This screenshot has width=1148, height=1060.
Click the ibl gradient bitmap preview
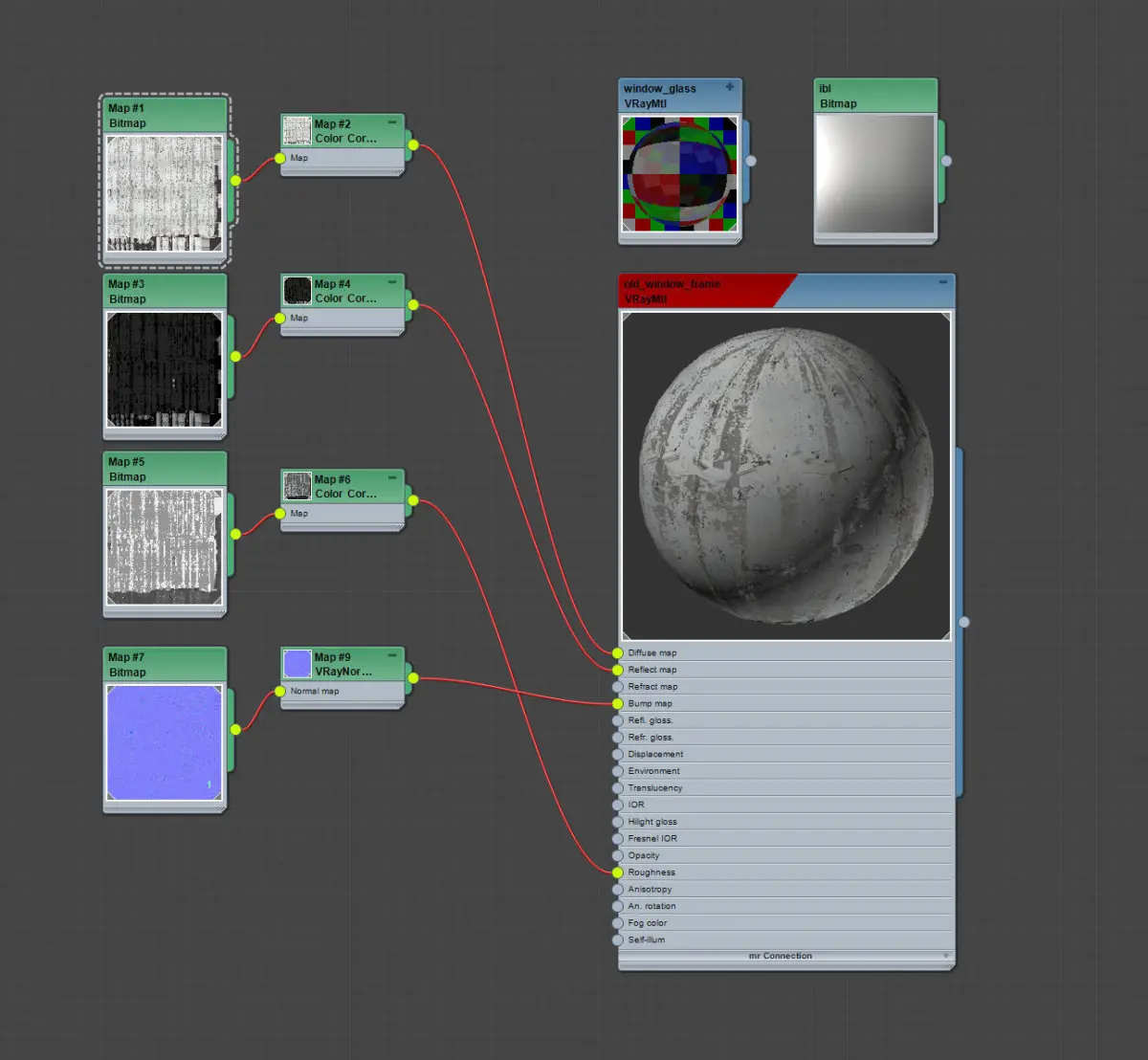click(x=874, y=174)
